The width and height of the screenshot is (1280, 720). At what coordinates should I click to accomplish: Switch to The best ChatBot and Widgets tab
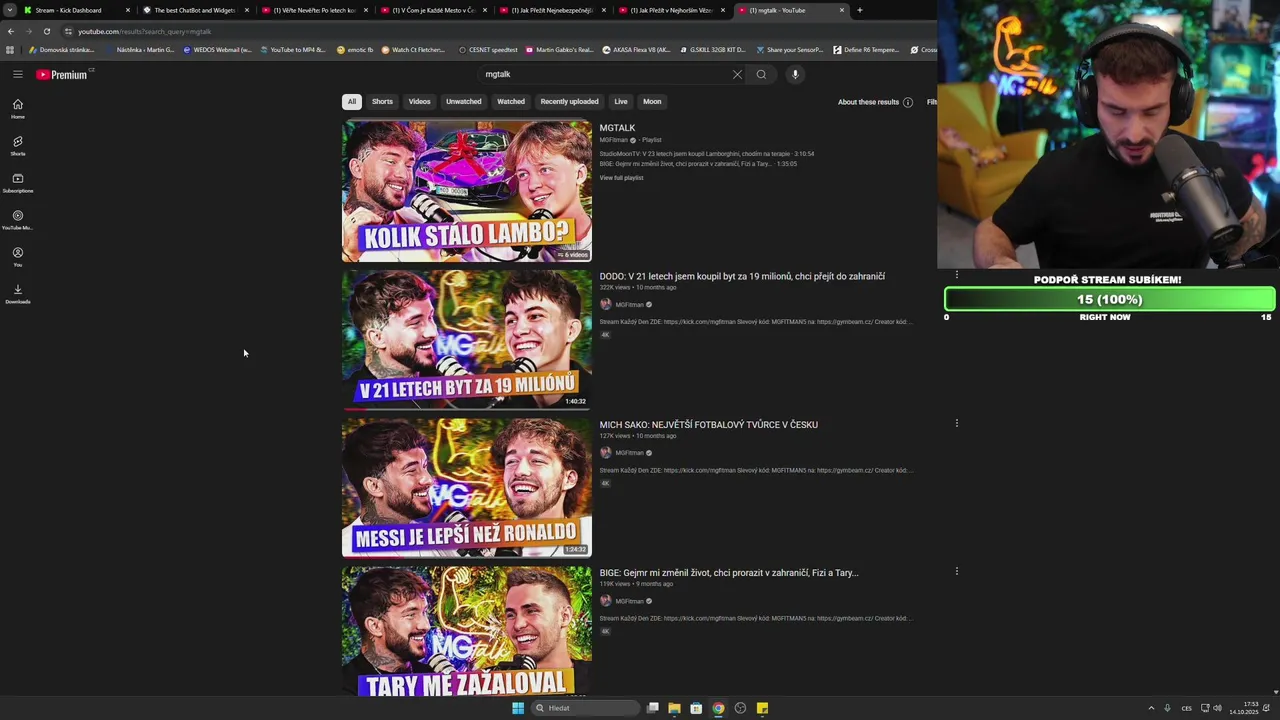[x=195, y=10]
